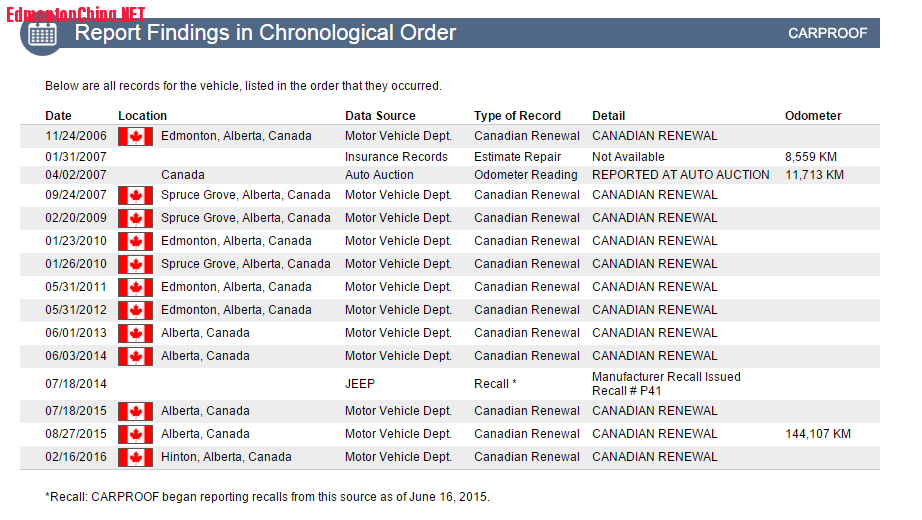922x520 pixels.
Task: Click the Canadian flag for 11/24/2006 record
Action: 135,136
